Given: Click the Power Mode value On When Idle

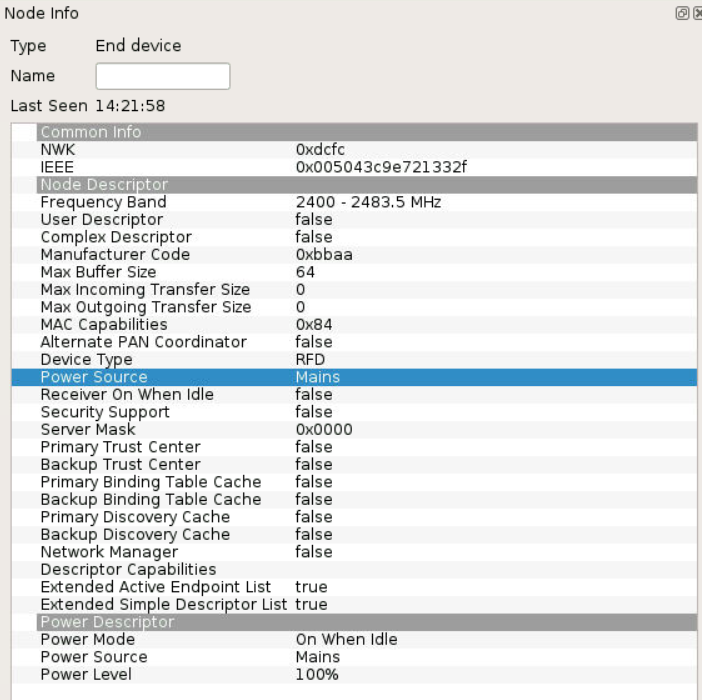Looking at the screenshot, I should tap(346, 639).
